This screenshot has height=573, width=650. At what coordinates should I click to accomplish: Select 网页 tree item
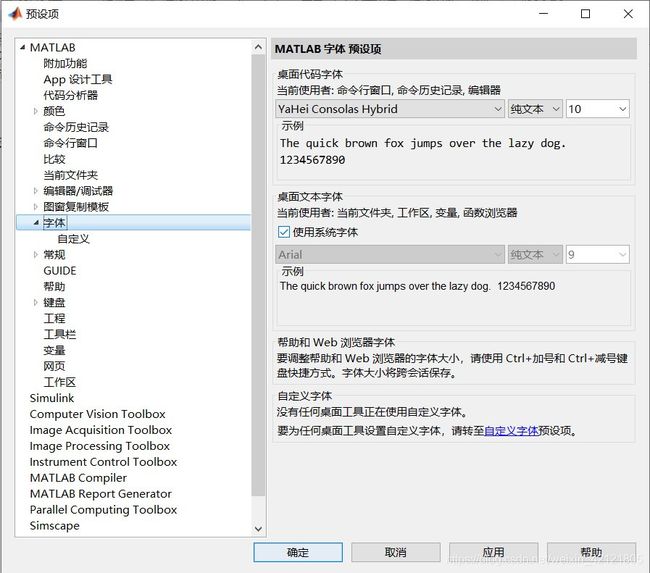point(54,366)
